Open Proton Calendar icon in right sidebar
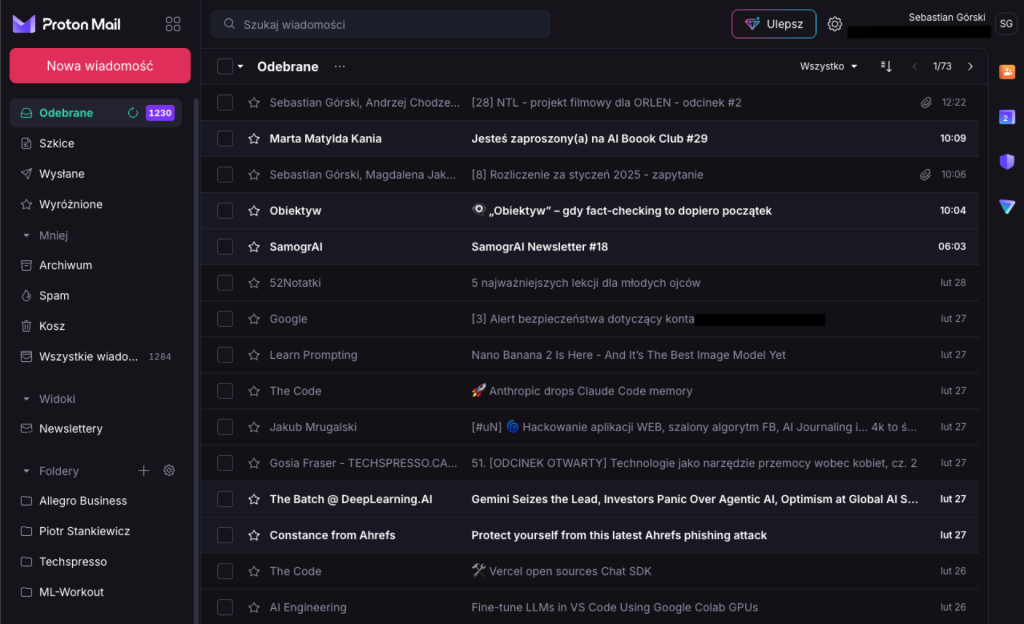1024x624 pixels. coord(1007,117)
